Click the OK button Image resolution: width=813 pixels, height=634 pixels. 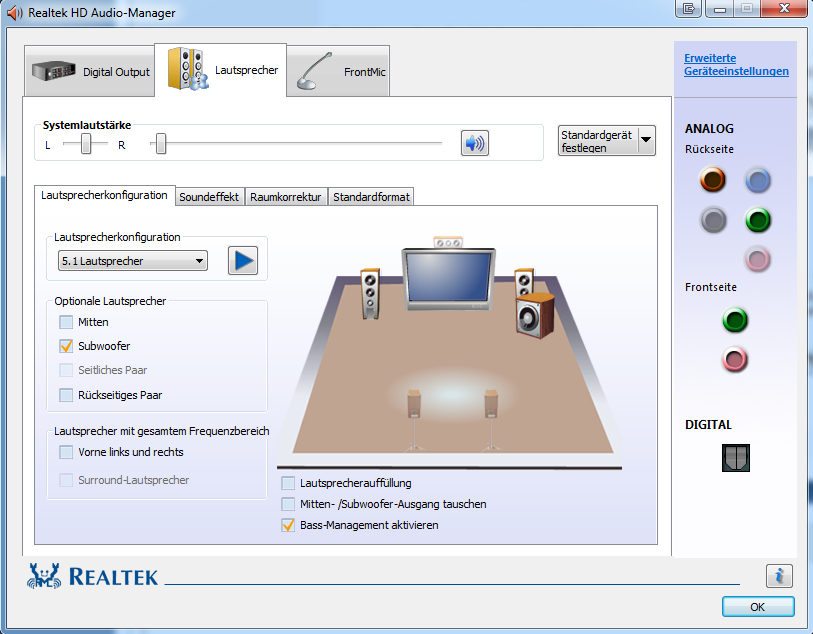pos(758,607)
